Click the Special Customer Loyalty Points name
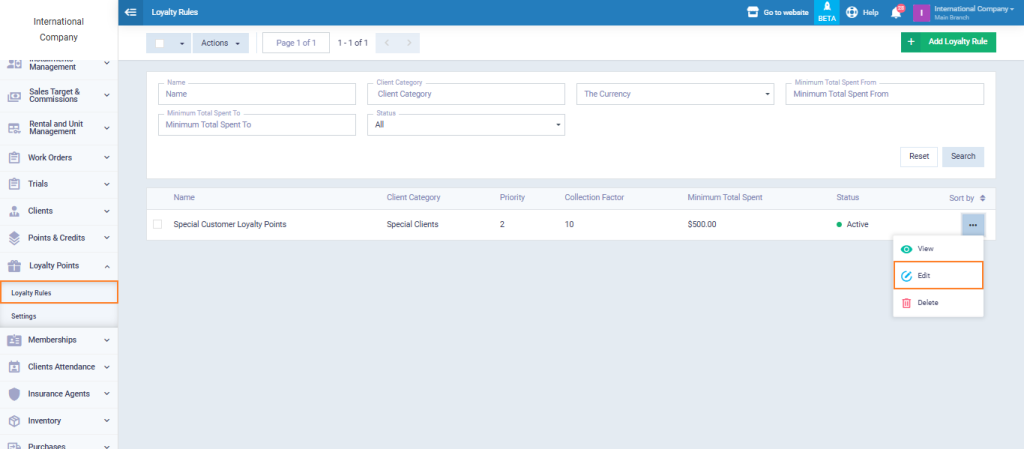The height and width of the screenshot is (449, 1024). pos(230,224)
